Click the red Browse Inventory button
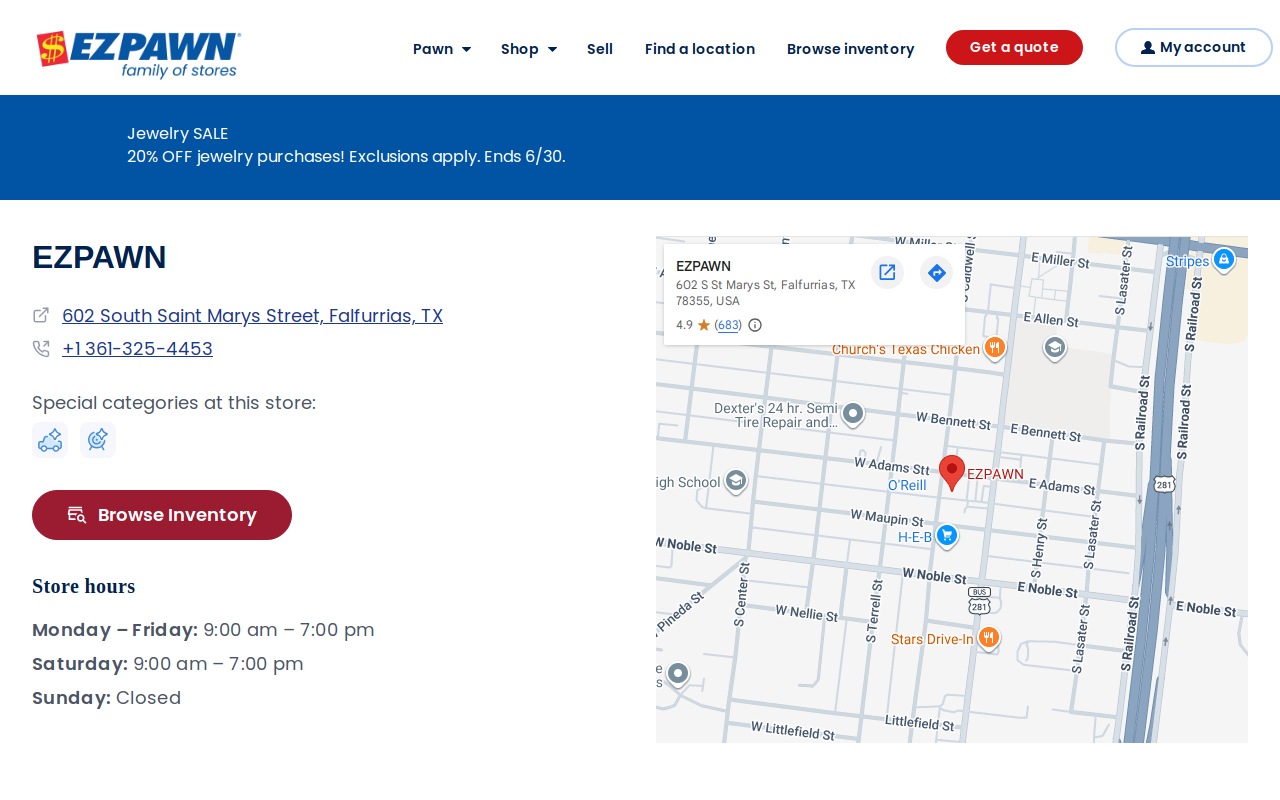 click(162, 515)
